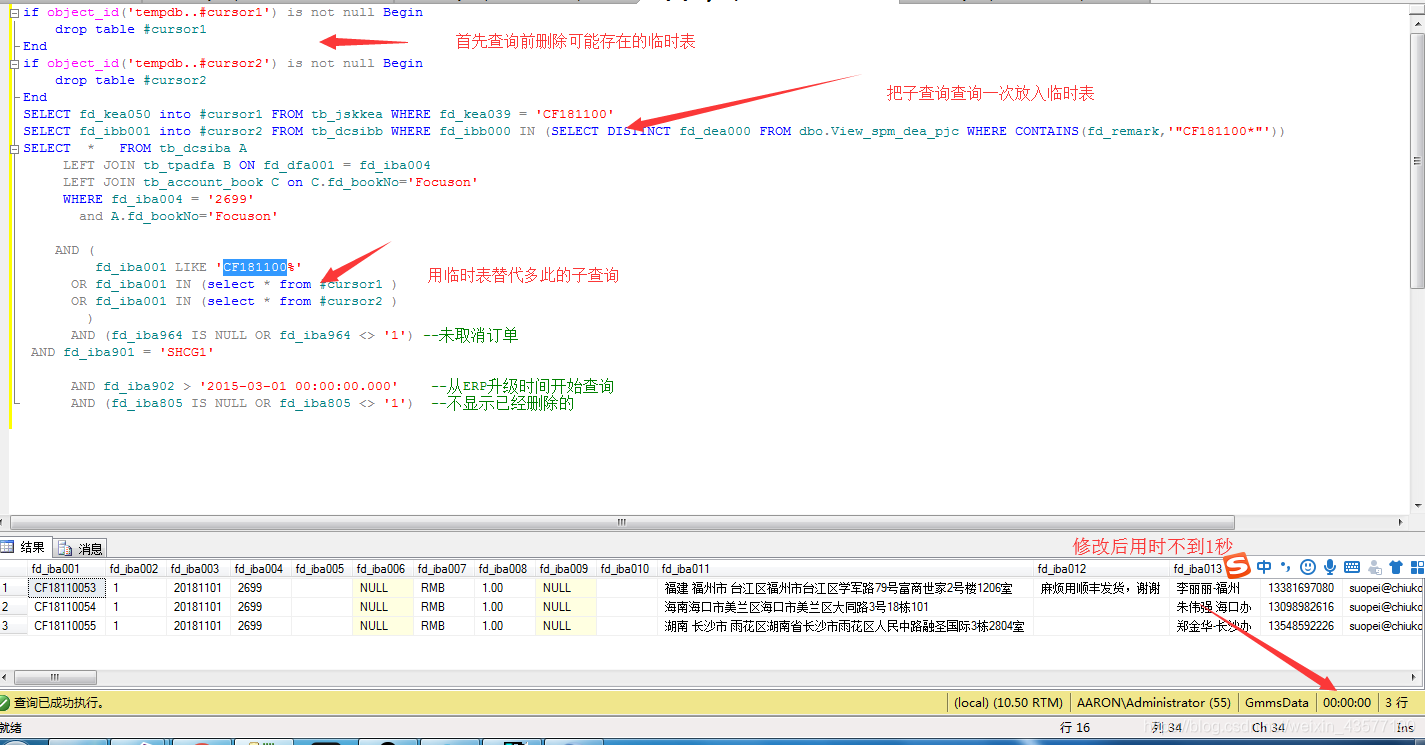This screenshot has height=745, width=1425.
Task: Select fd_iba001 column header
Action: coord(66,569)
